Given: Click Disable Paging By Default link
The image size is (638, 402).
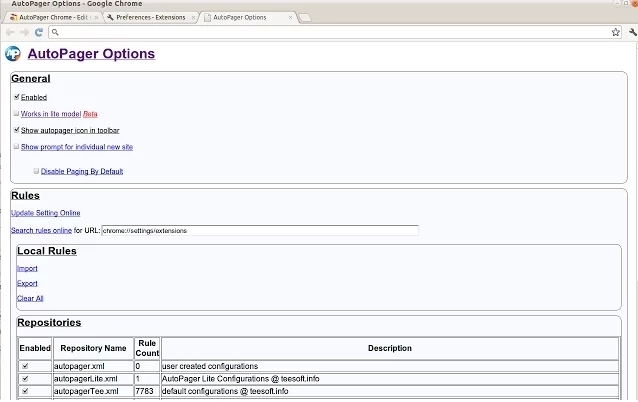Looking at the screenshot, I should [82, 171].
